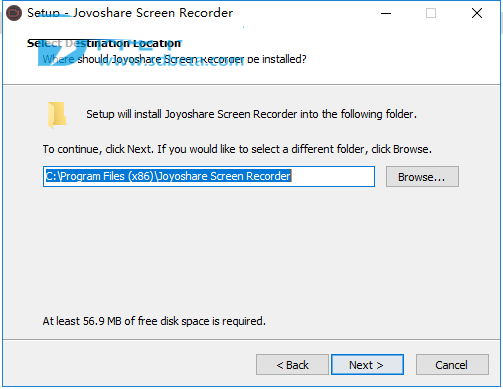The height and width of the screenshot is (389, 503).
Task: Click the highlighted install path text
Action: point(168,176)
